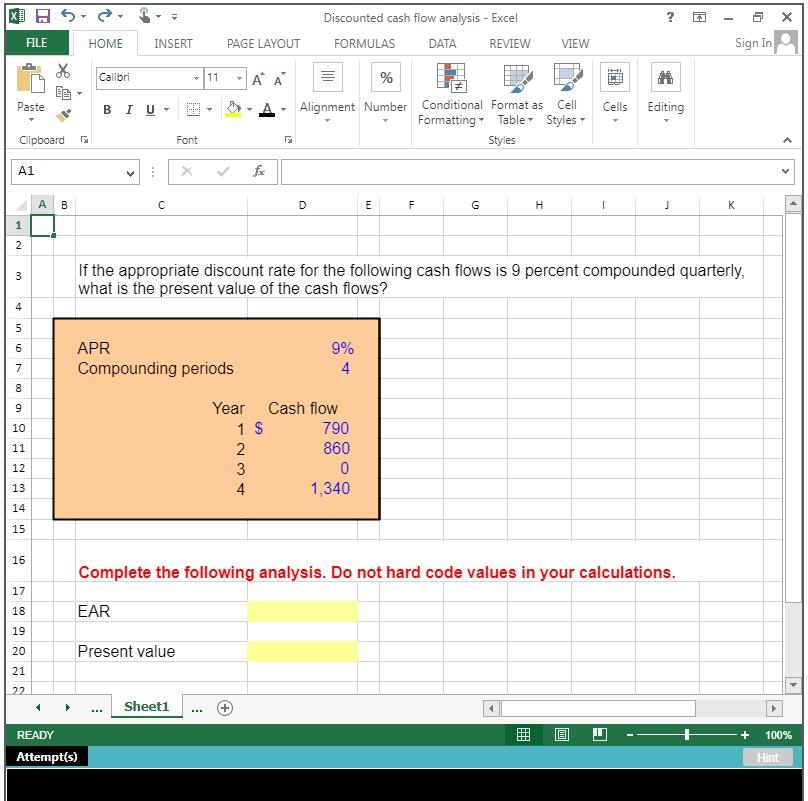Open Excel Help question mark
Screen dimensions: 808x801
(670, 17)
